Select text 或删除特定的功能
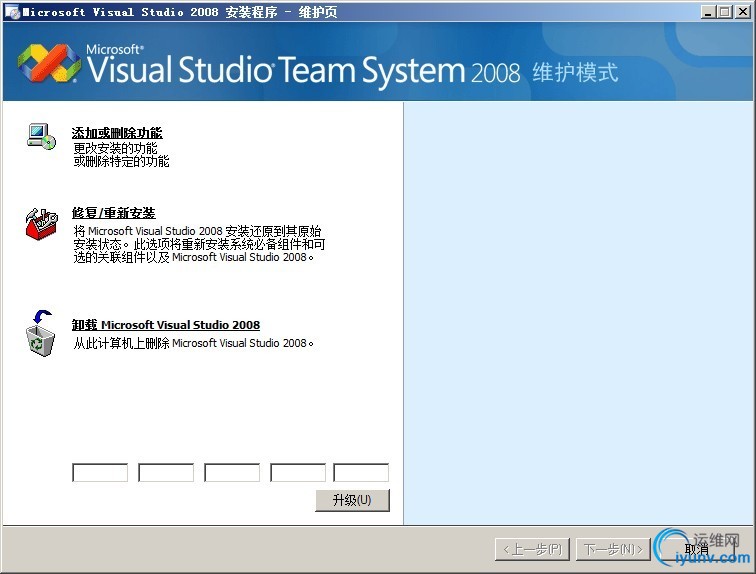The width and height of the screenshot is (756, 574). pos(122,161)
